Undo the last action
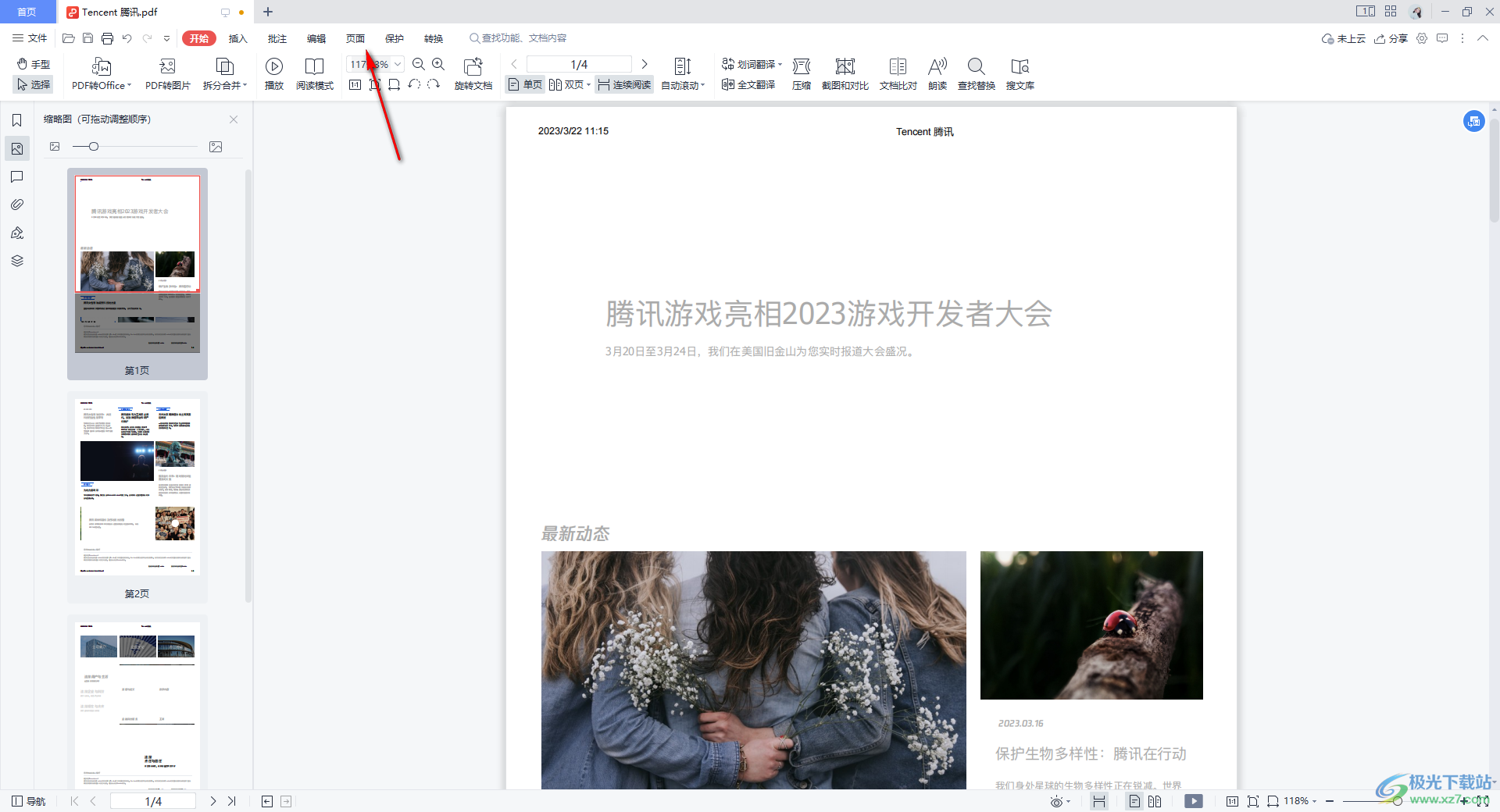This screenshot has height=812, width=1500. point(127,38)
